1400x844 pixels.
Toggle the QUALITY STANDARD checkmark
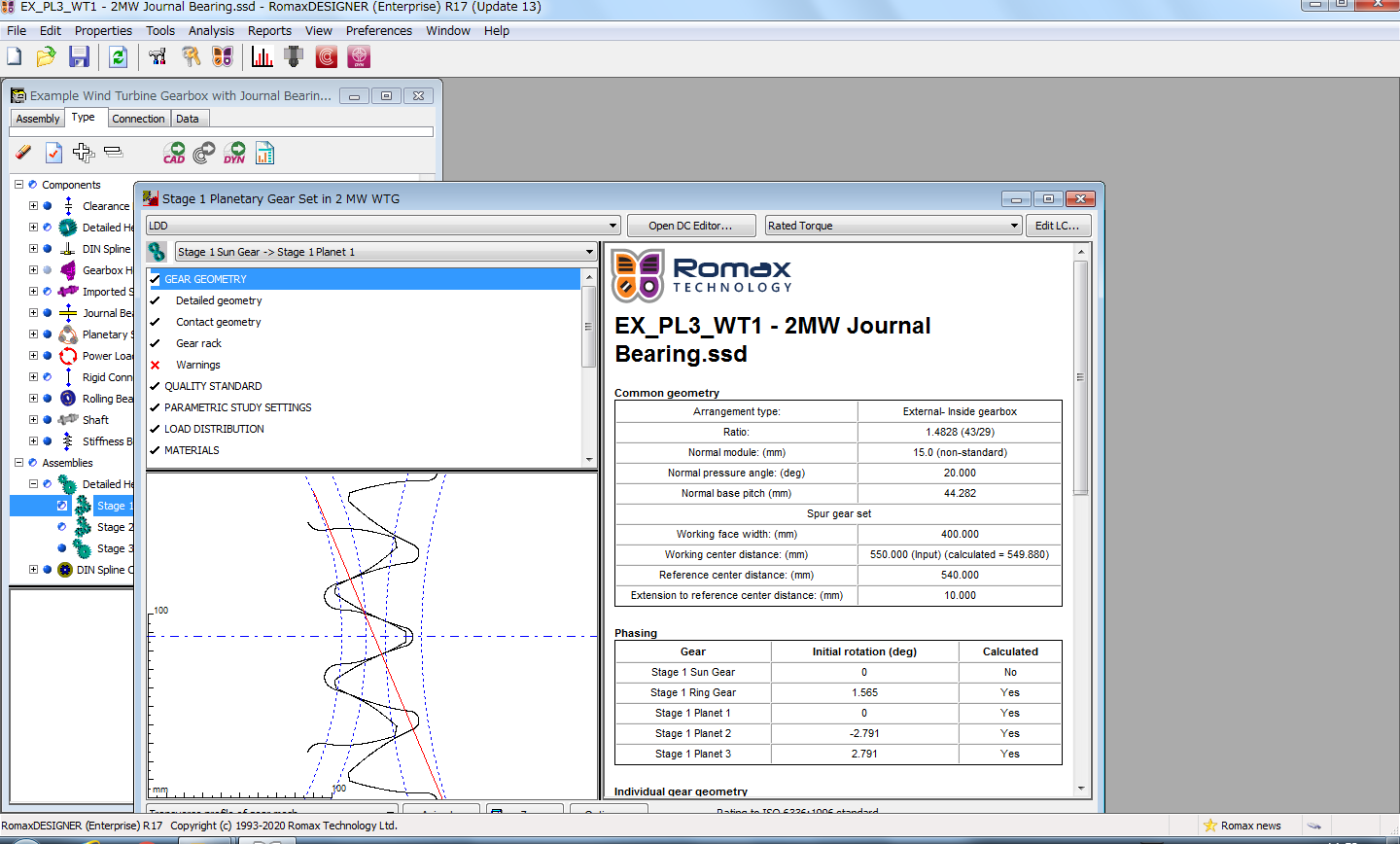(x=155, y=386)
